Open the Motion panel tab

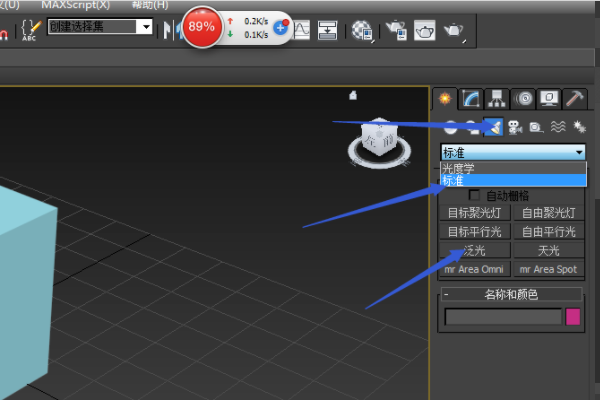tap(523, 98)
